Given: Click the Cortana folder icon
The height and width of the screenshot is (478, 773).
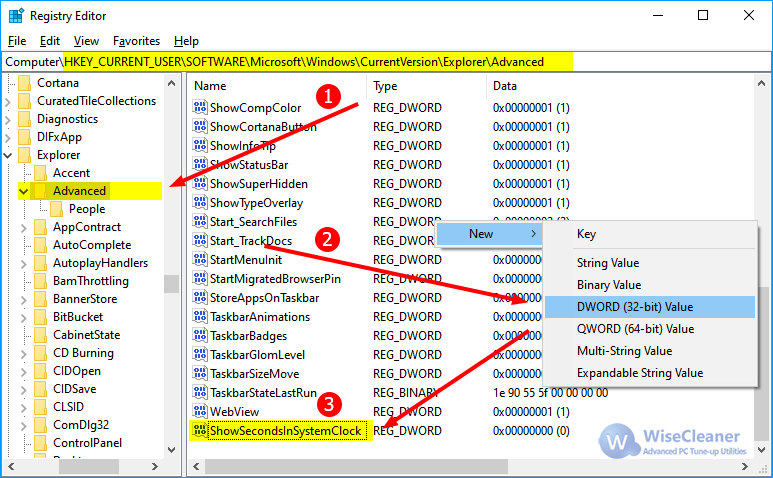Looking at the screenshot, I should [x=25, y=83].
